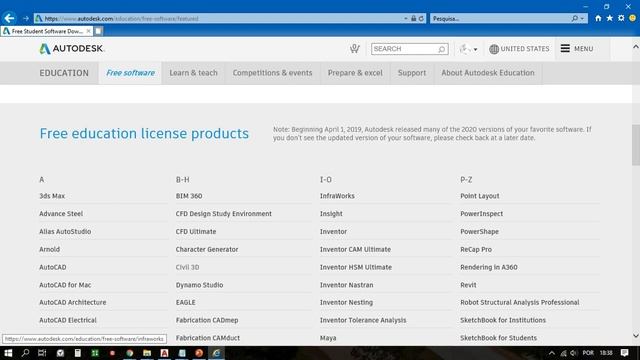The width and height of the screenshot is (640, 360).
Task: Open the browser Home icon
Action: point(598,18)
